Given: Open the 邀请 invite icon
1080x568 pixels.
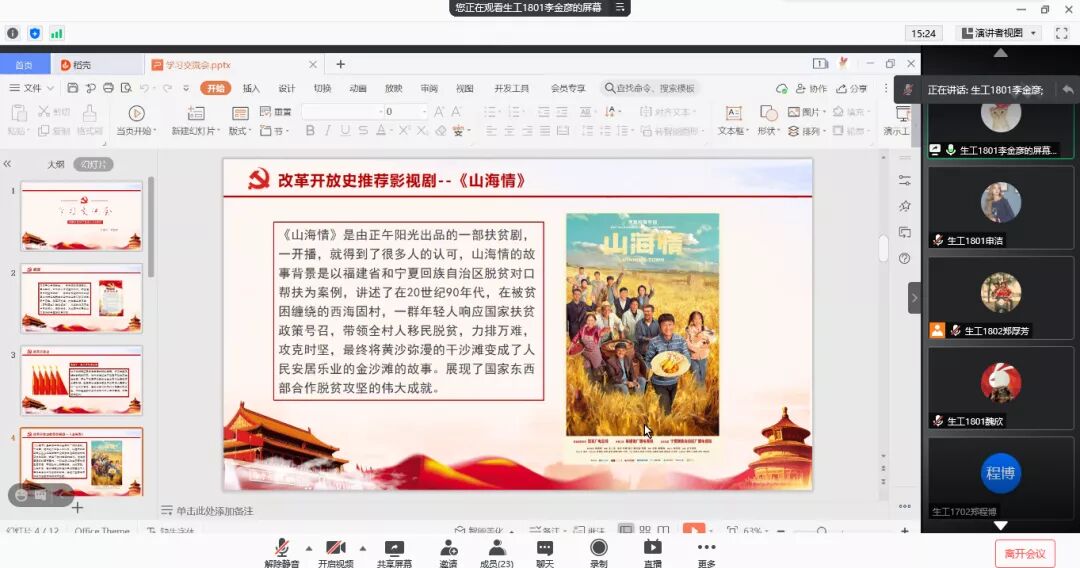Looking at the screenshot, I should tap(448, 549).
